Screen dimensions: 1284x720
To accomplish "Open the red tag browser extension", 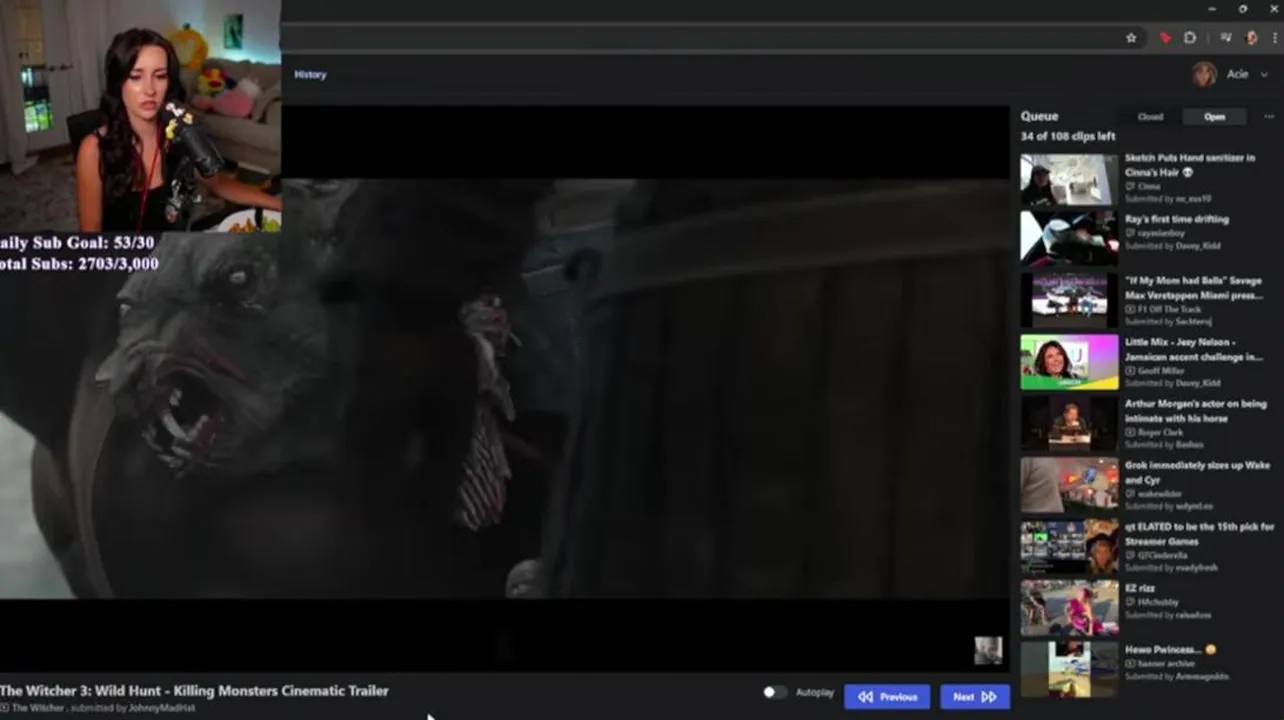I will [1165, 38].
